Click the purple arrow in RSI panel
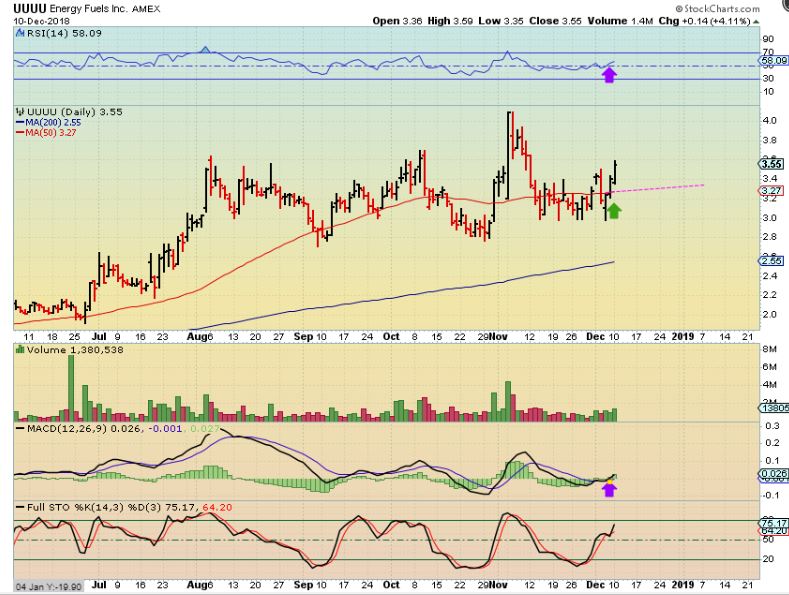789x595 pixels. [608, 75]
